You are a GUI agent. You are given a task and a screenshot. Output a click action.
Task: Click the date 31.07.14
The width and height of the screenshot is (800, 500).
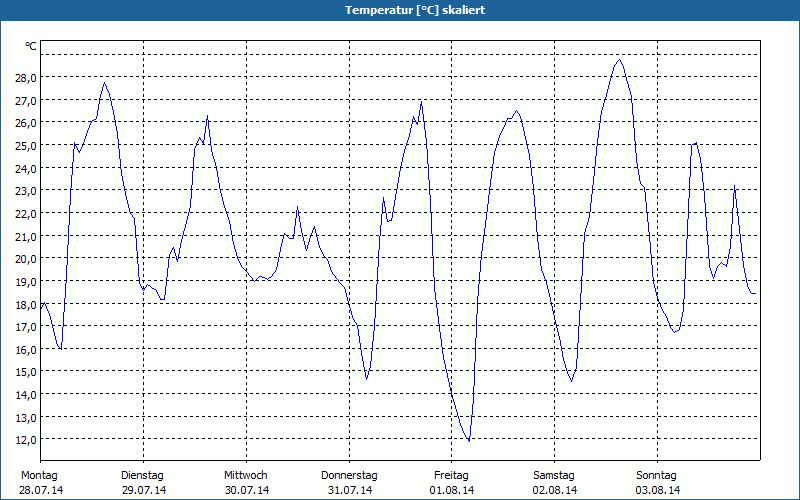(x=349, y=491)
